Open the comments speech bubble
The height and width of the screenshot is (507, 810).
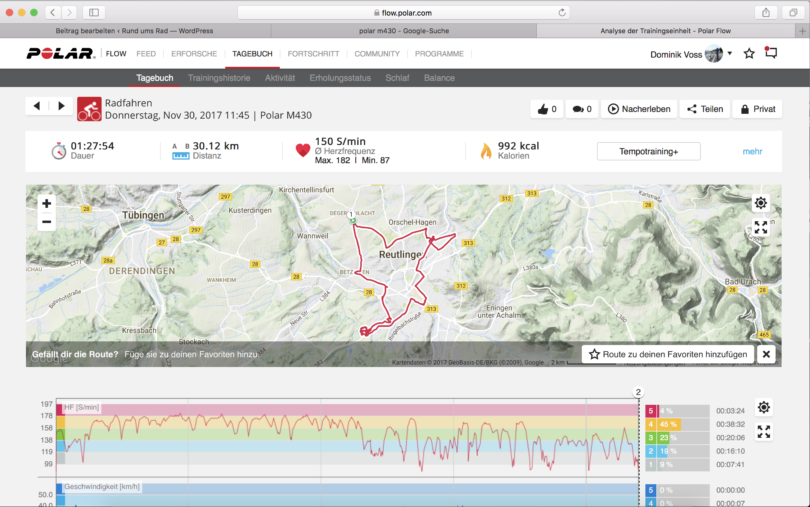pos(581,109)
